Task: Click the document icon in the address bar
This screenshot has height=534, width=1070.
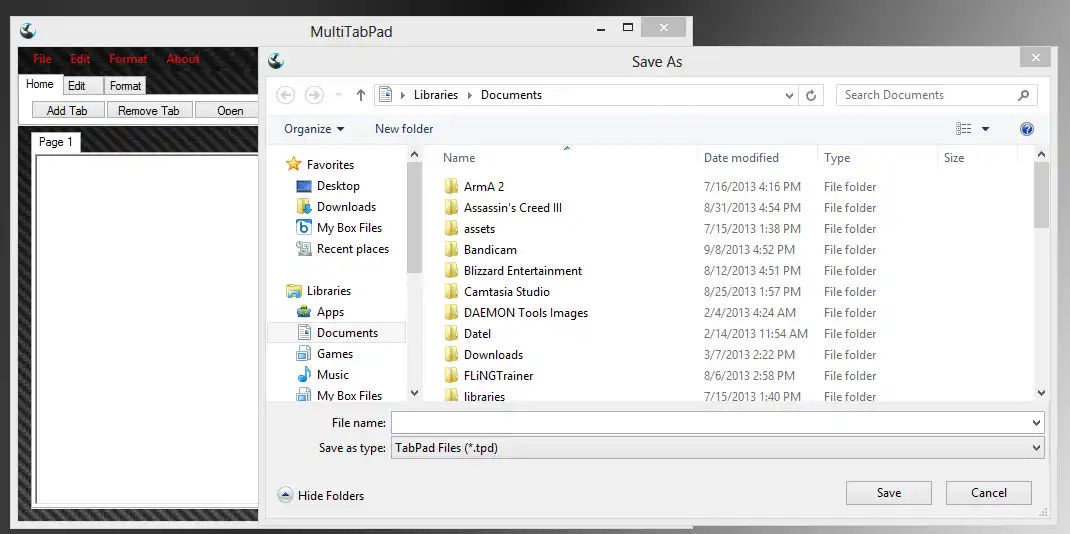Action: (x=386, y=95)
